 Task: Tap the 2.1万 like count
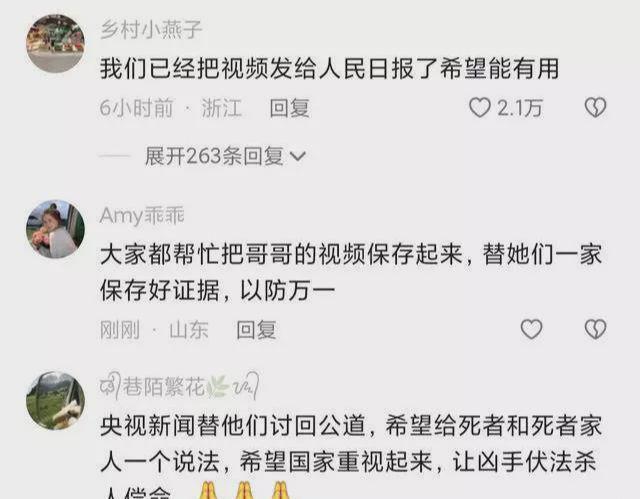point(520,108)
